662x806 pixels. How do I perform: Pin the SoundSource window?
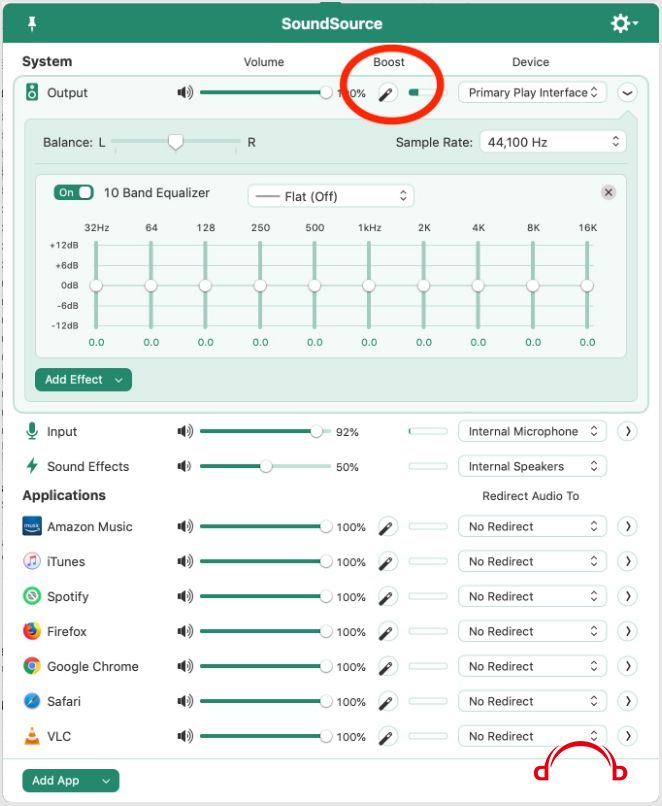[32, 23]
